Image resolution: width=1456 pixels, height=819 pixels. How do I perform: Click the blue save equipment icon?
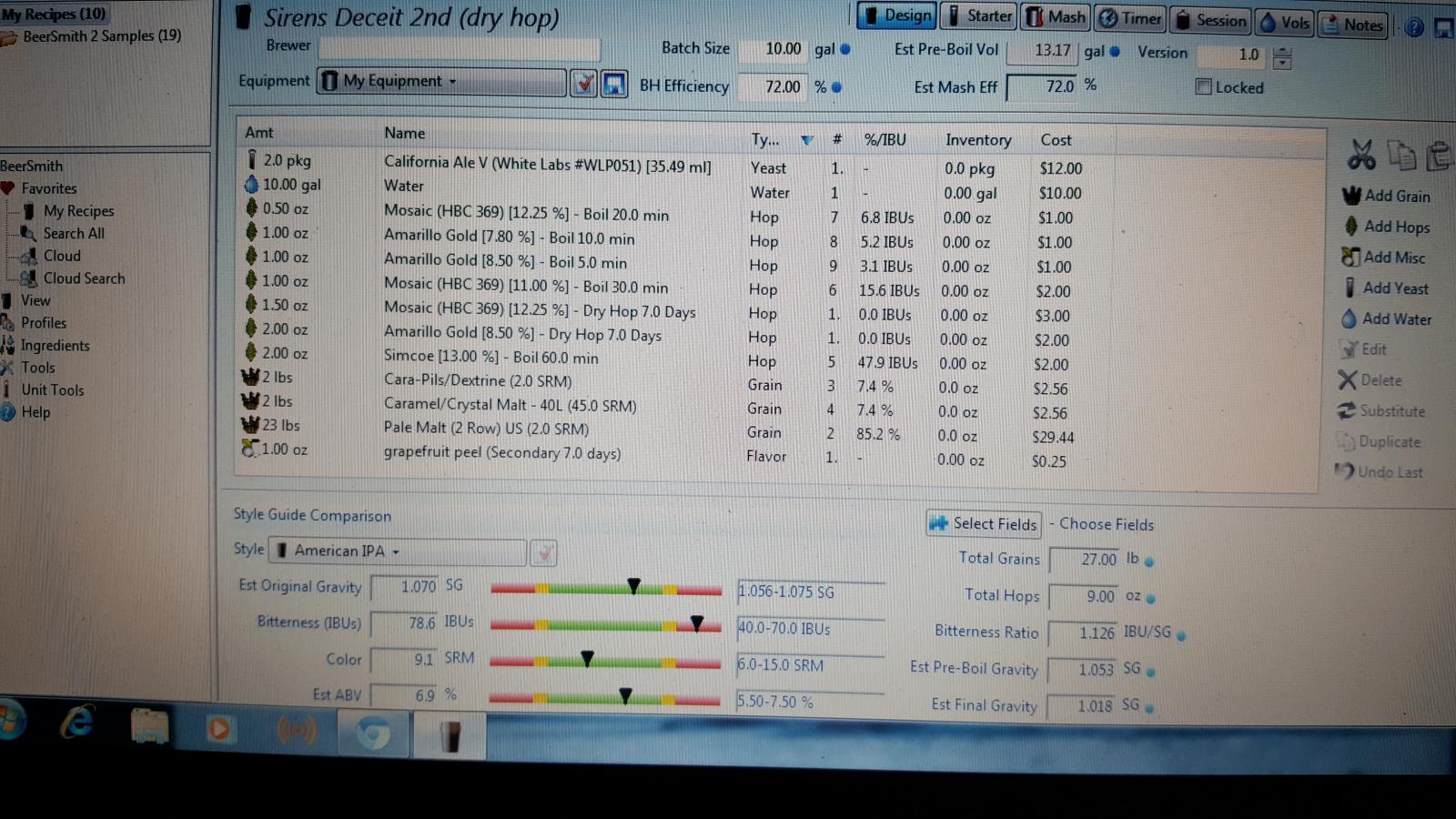614,85
